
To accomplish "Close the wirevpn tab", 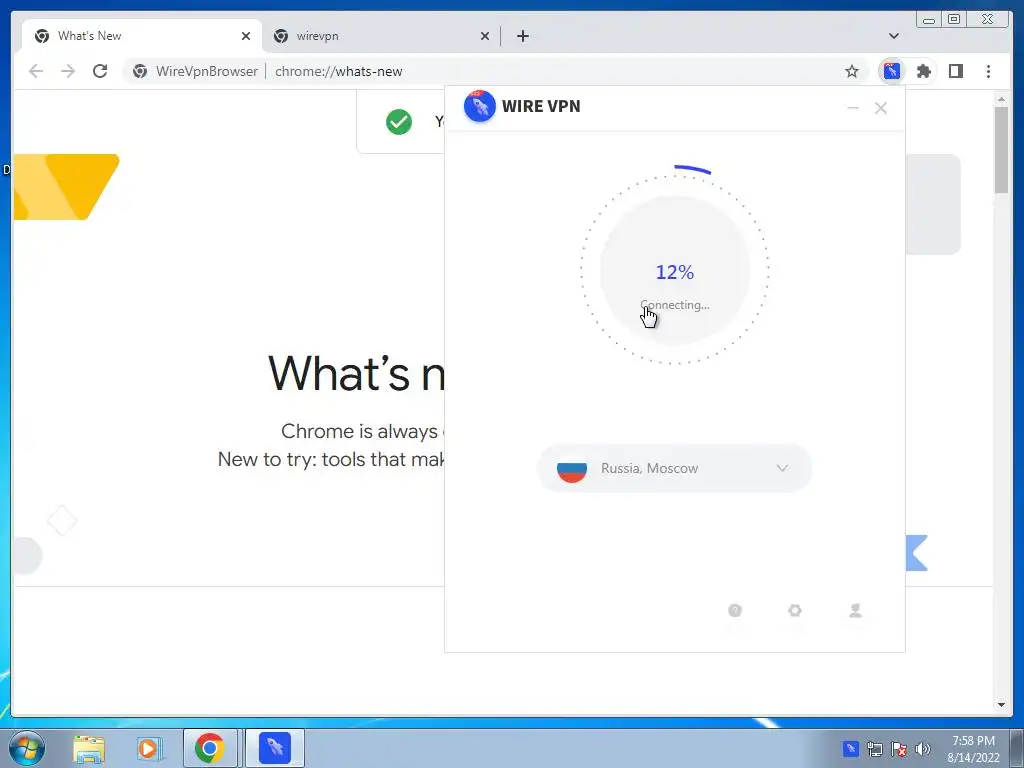I will tap(485, 36).
